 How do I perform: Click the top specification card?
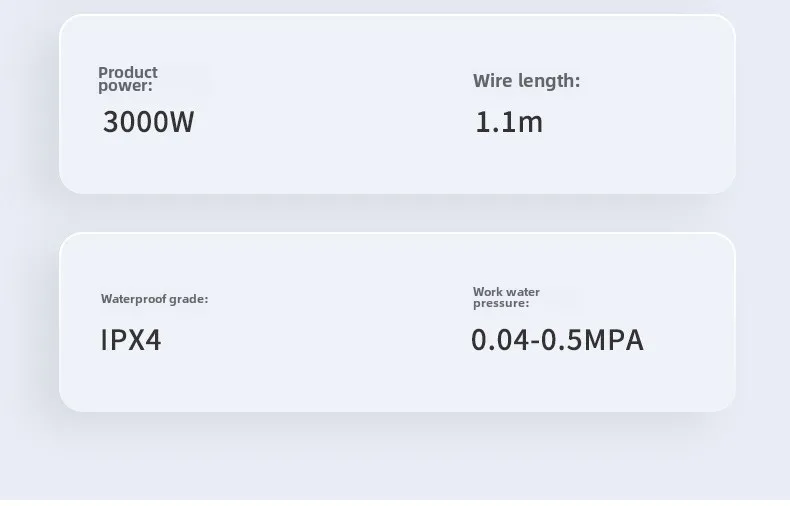[x=397, y=104]
